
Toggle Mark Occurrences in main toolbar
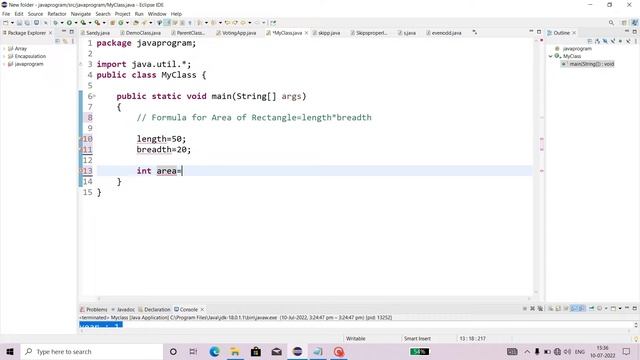tap(167, 23)
